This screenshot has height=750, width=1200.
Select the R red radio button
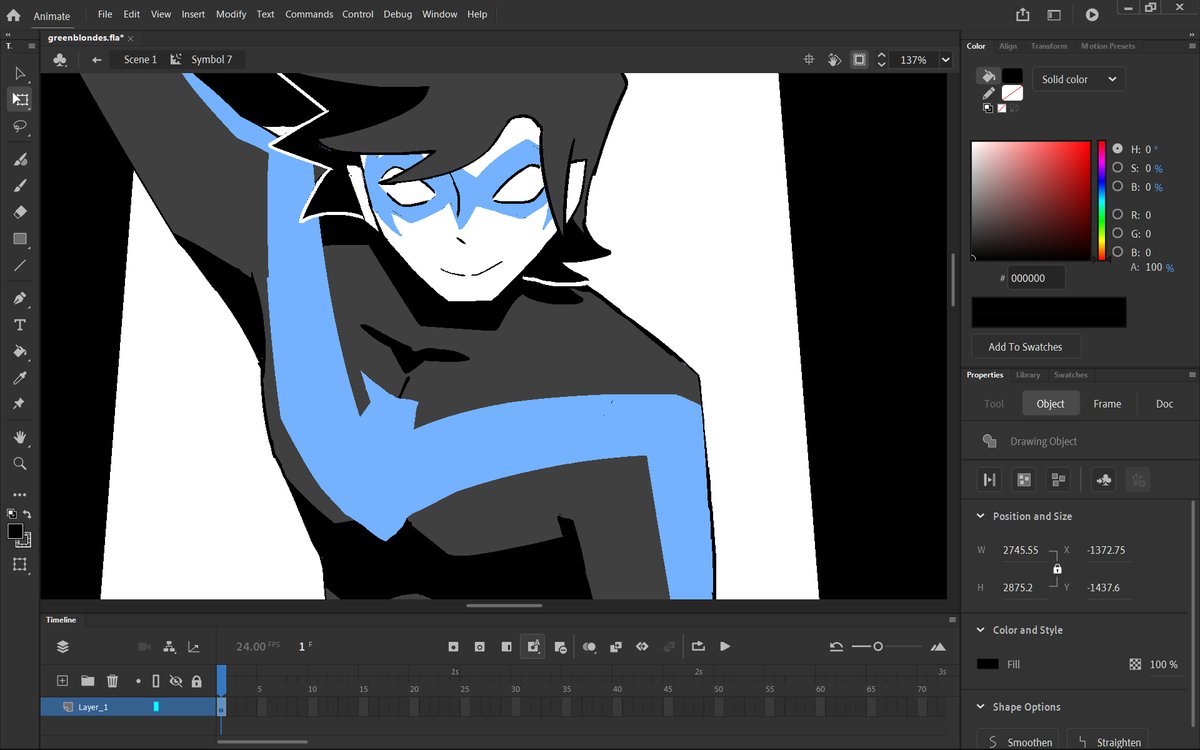[1118, 214]
